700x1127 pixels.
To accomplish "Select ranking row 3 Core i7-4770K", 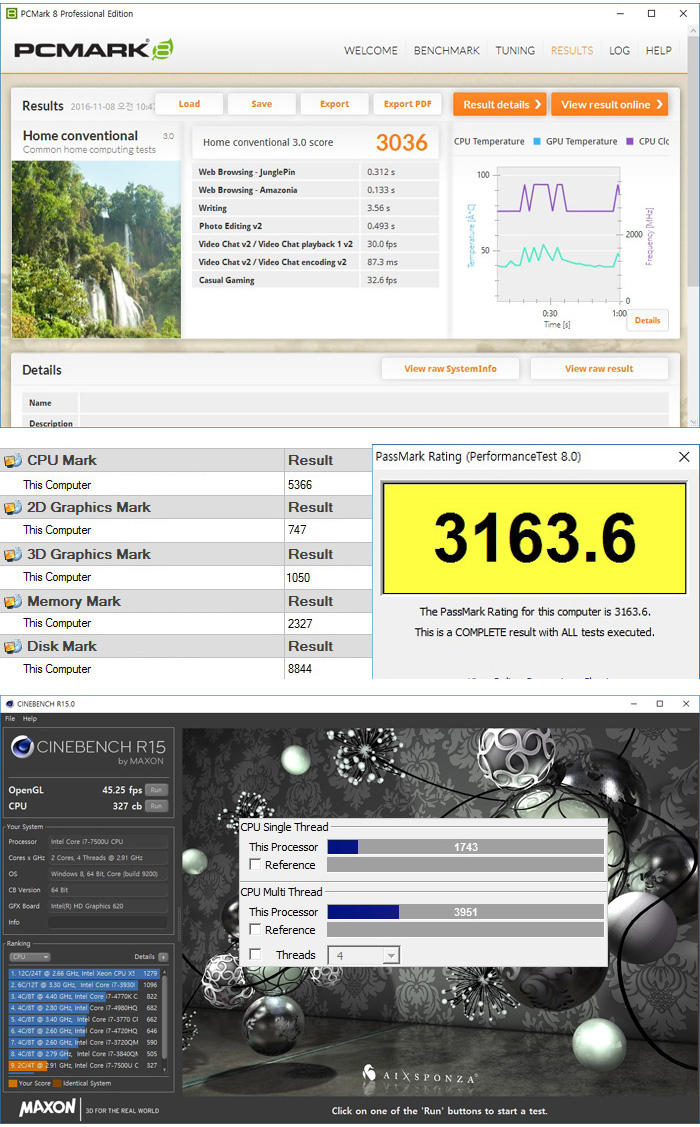I will pyautogui.click(x=84, y=996).
